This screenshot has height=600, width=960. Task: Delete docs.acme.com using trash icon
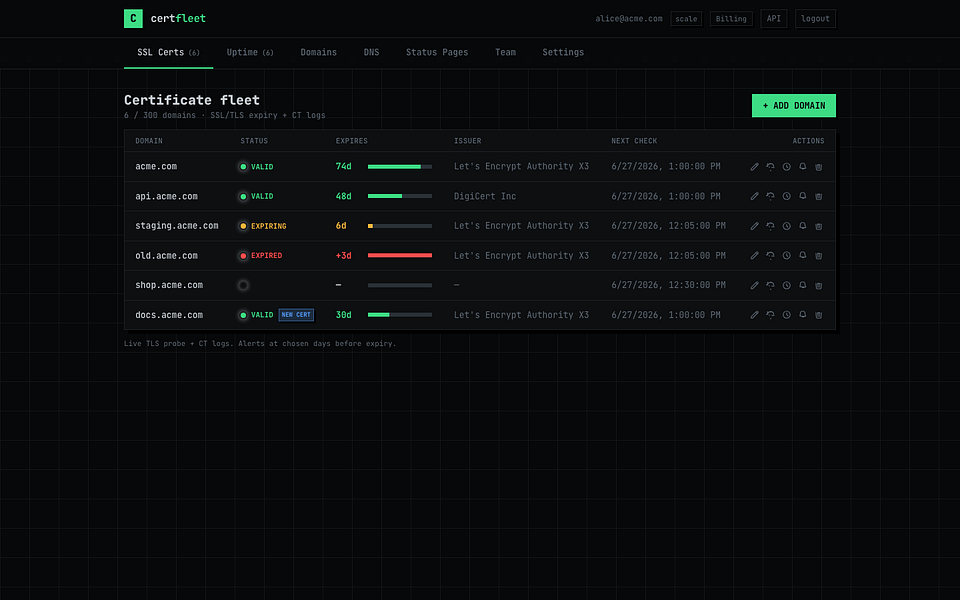819,315
